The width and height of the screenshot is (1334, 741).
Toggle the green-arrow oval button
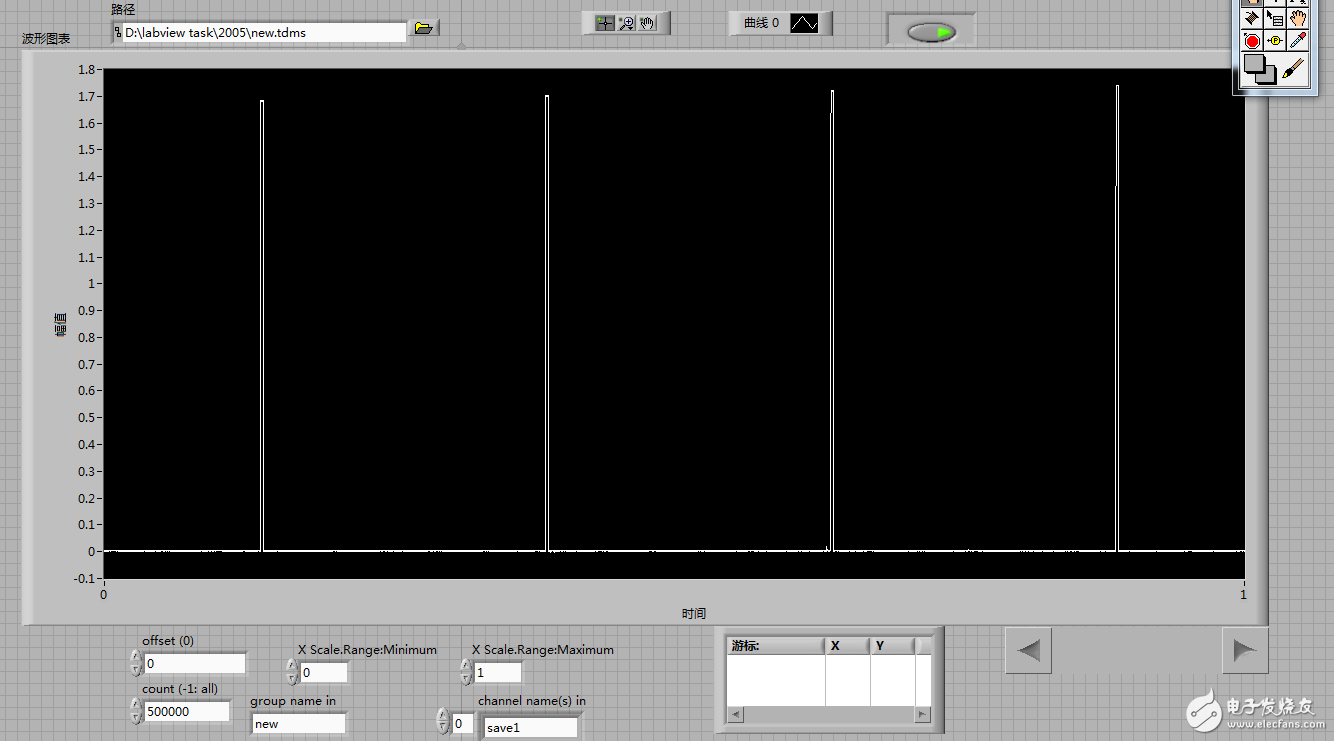point(931,33)
